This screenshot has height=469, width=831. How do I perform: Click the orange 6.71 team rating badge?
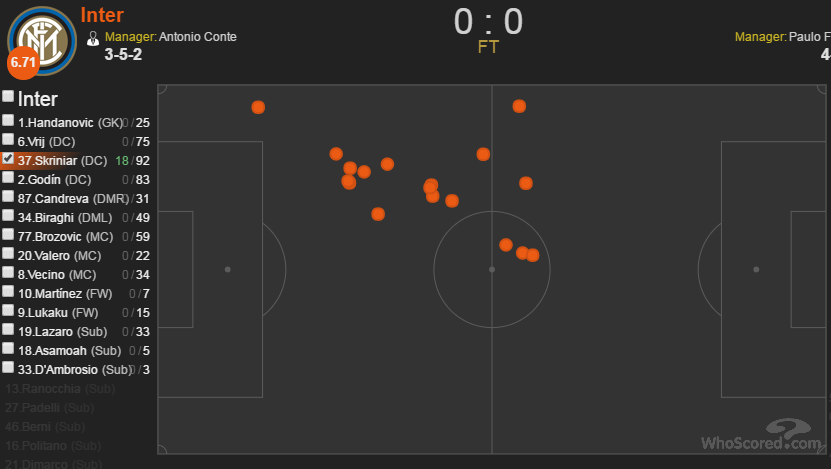click(23, 63)
